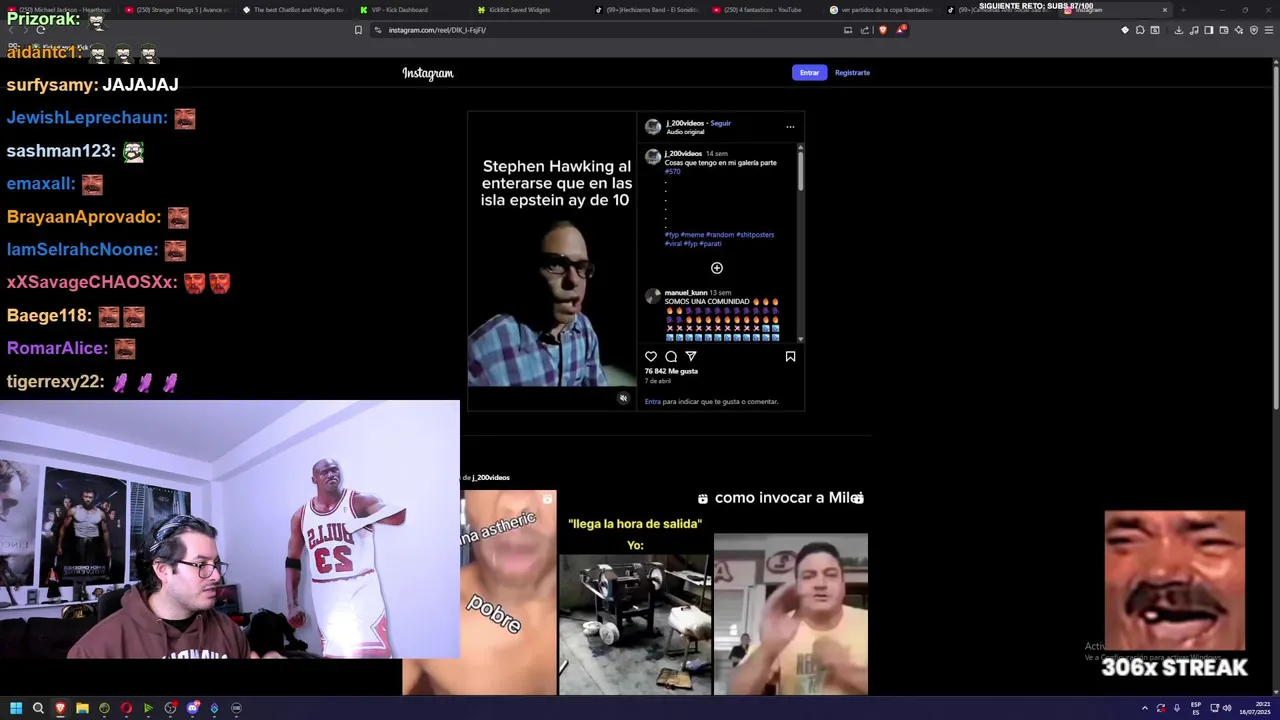Switch to VIP - Kick Dashboard tab
The image size is (1280, 720).
tap(410, 10)
